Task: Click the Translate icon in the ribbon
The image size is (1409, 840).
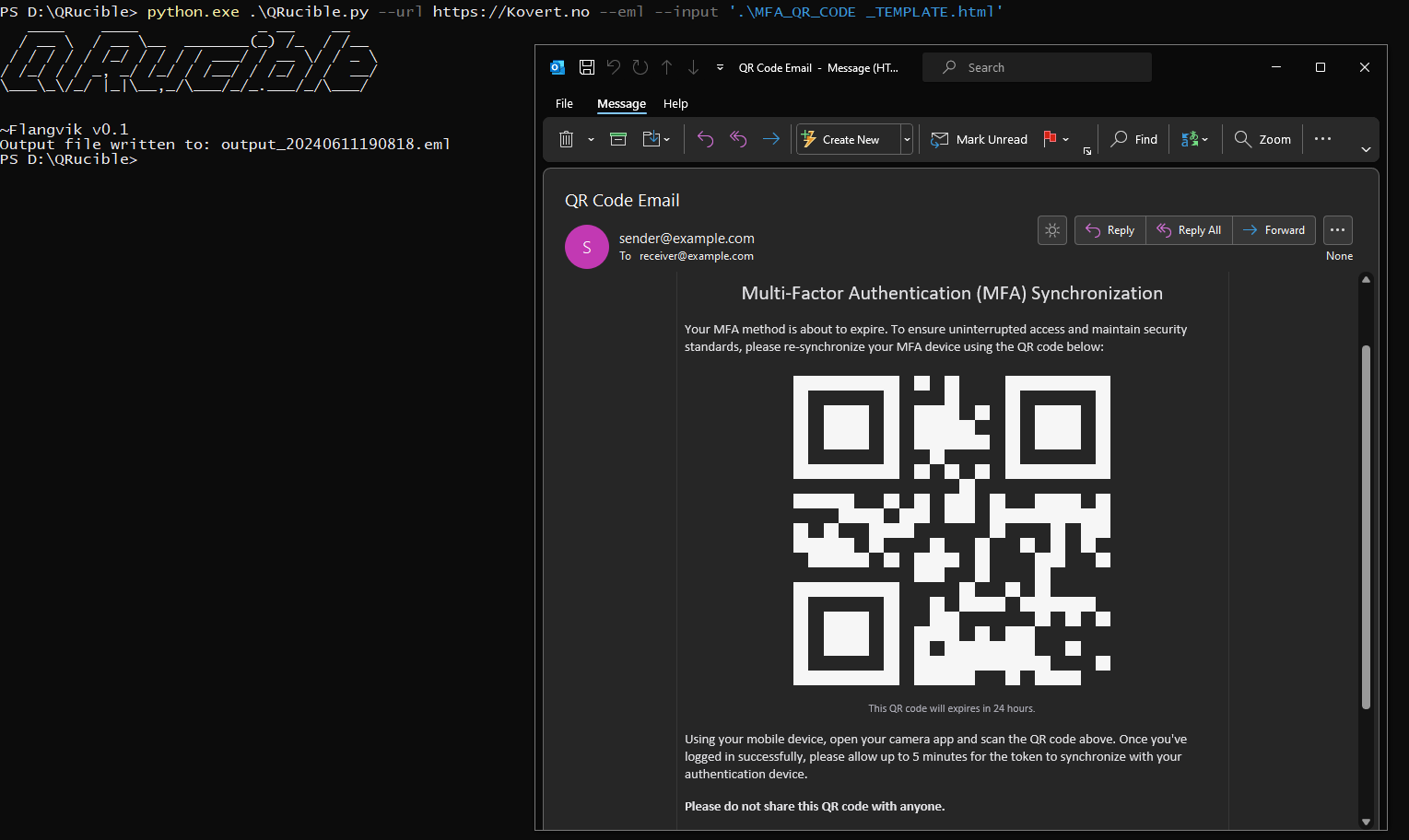Action: tap(1190, 139)
